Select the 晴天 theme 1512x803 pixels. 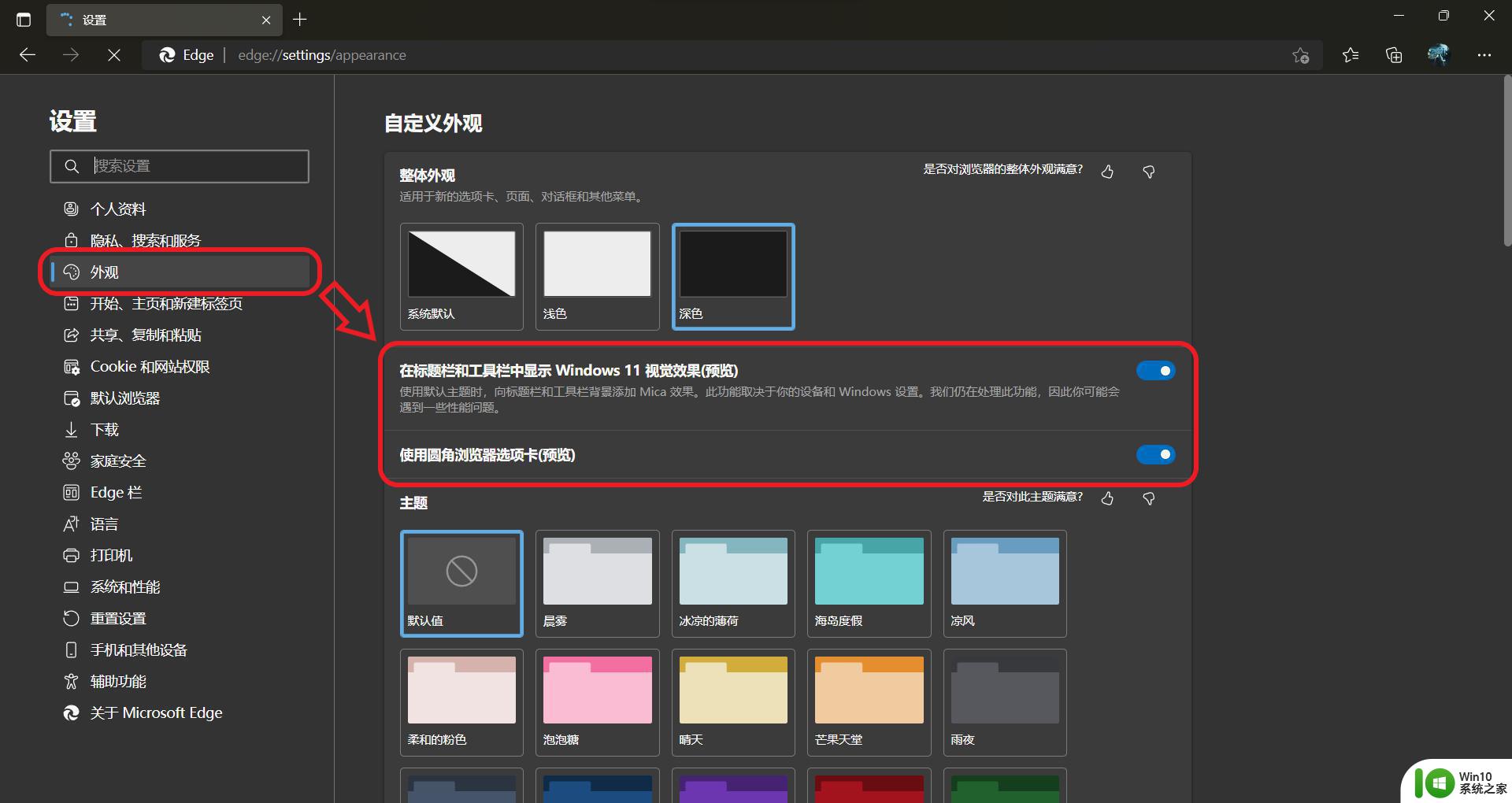[733, 702]
